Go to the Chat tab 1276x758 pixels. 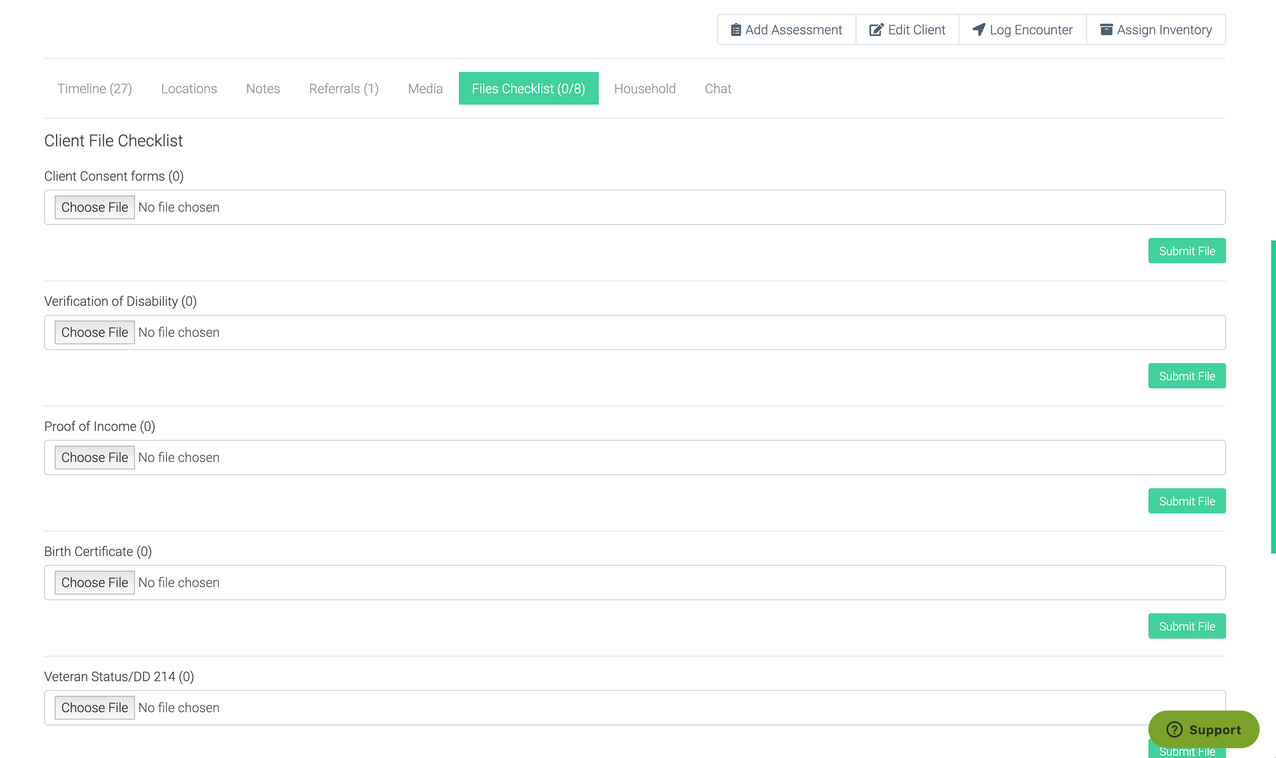coord(718,89)
